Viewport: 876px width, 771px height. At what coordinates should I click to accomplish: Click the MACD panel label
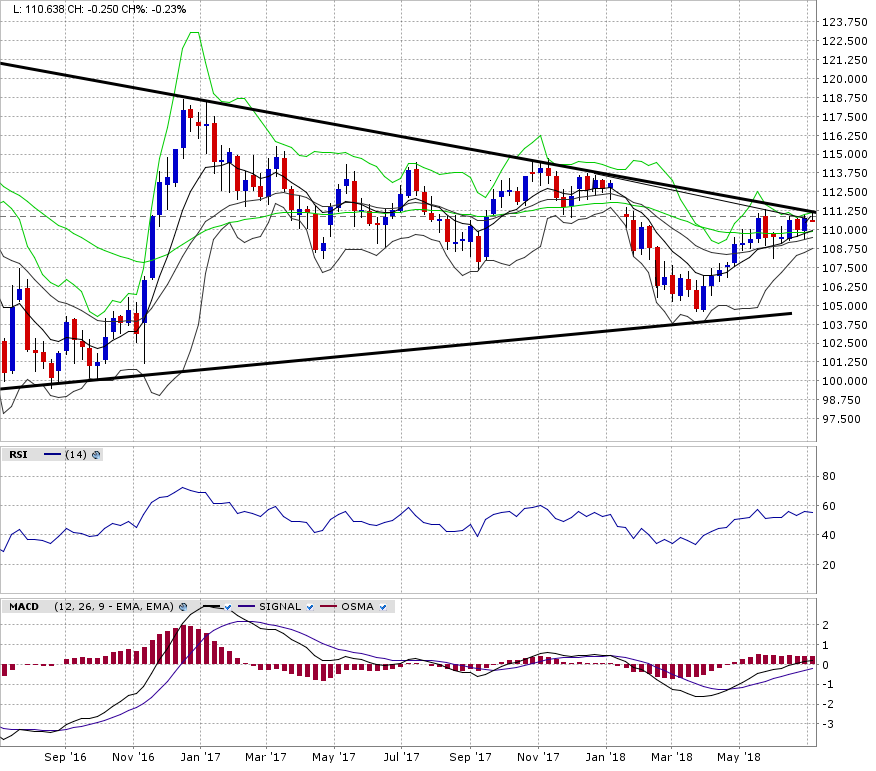24,607
